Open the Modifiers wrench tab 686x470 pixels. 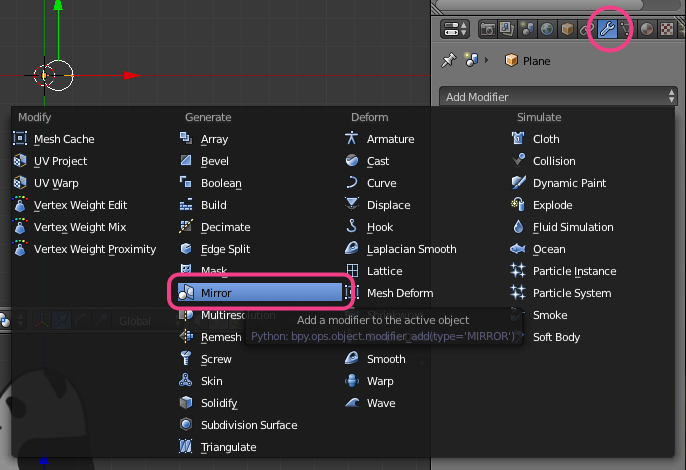pyautogui.click(x=607, y=29)
